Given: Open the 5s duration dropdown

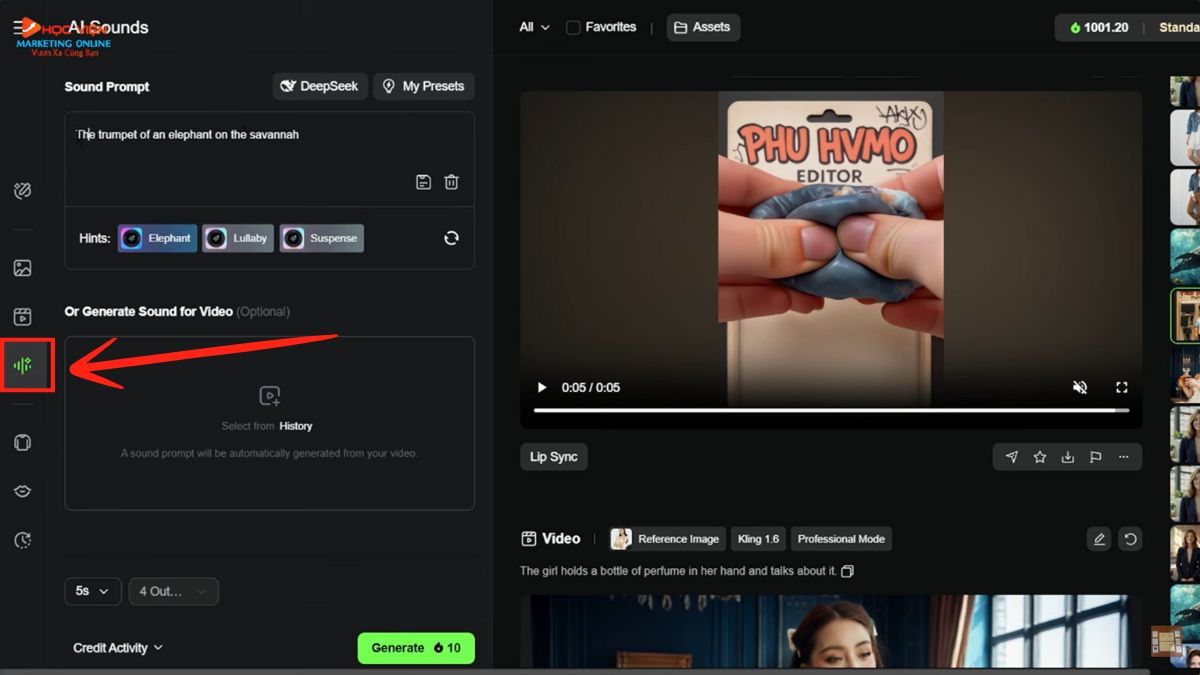Looking at the screenshot, I should [93, 591].
